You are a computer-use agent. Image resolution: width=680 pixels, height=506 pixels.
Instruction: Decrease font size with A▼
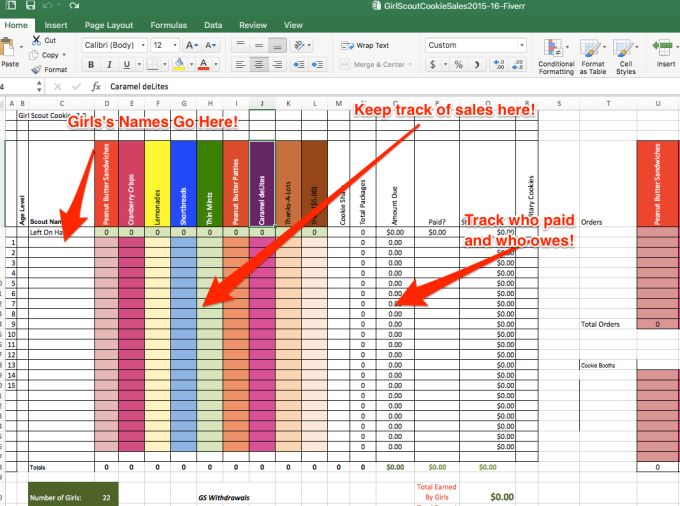point(210,45)
